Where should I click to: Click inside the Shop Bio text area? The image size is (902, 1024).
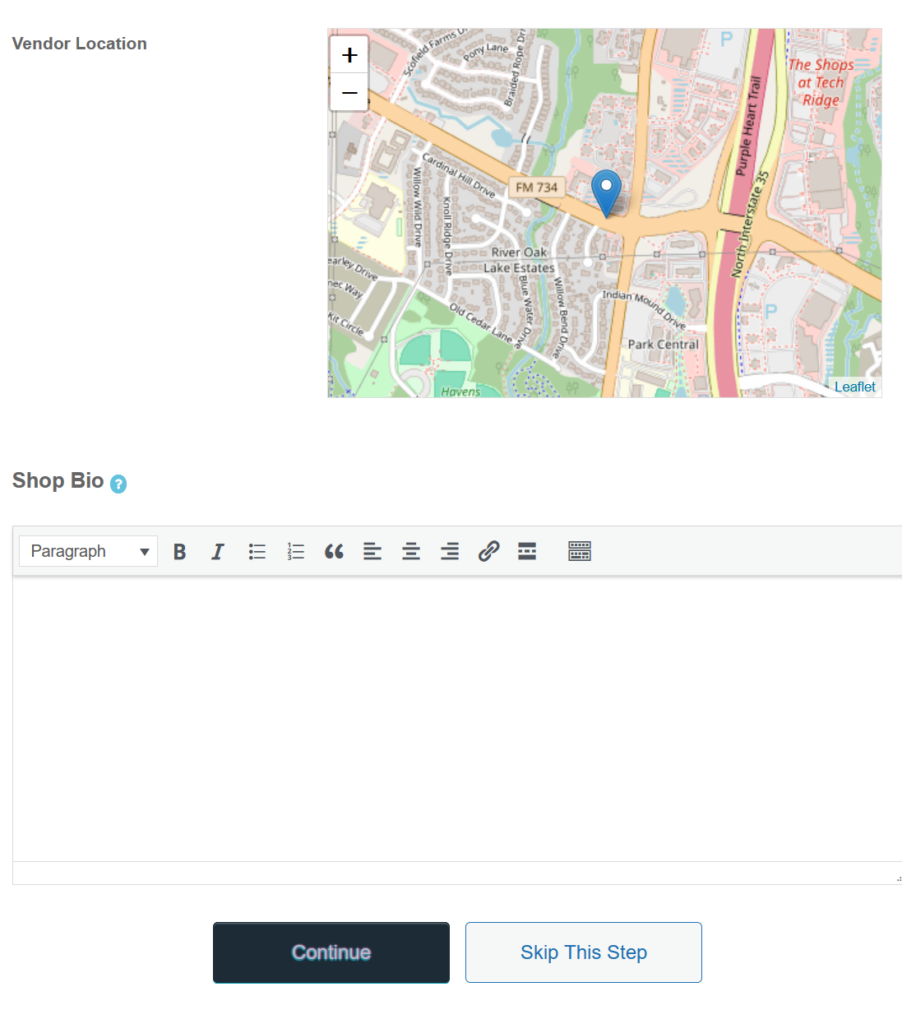point(456,716)
